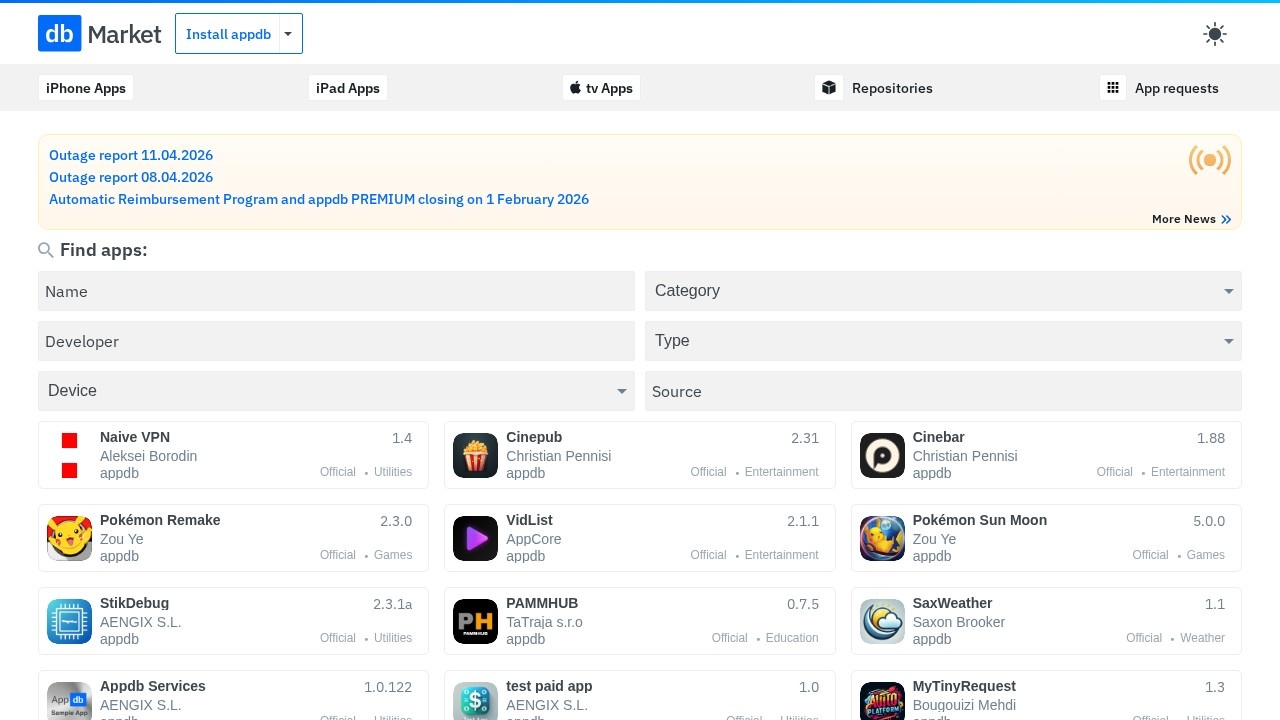Viewport: 1280px width, 720px height.
Task: Focus the Developer search field
Action: coord(336,341)
